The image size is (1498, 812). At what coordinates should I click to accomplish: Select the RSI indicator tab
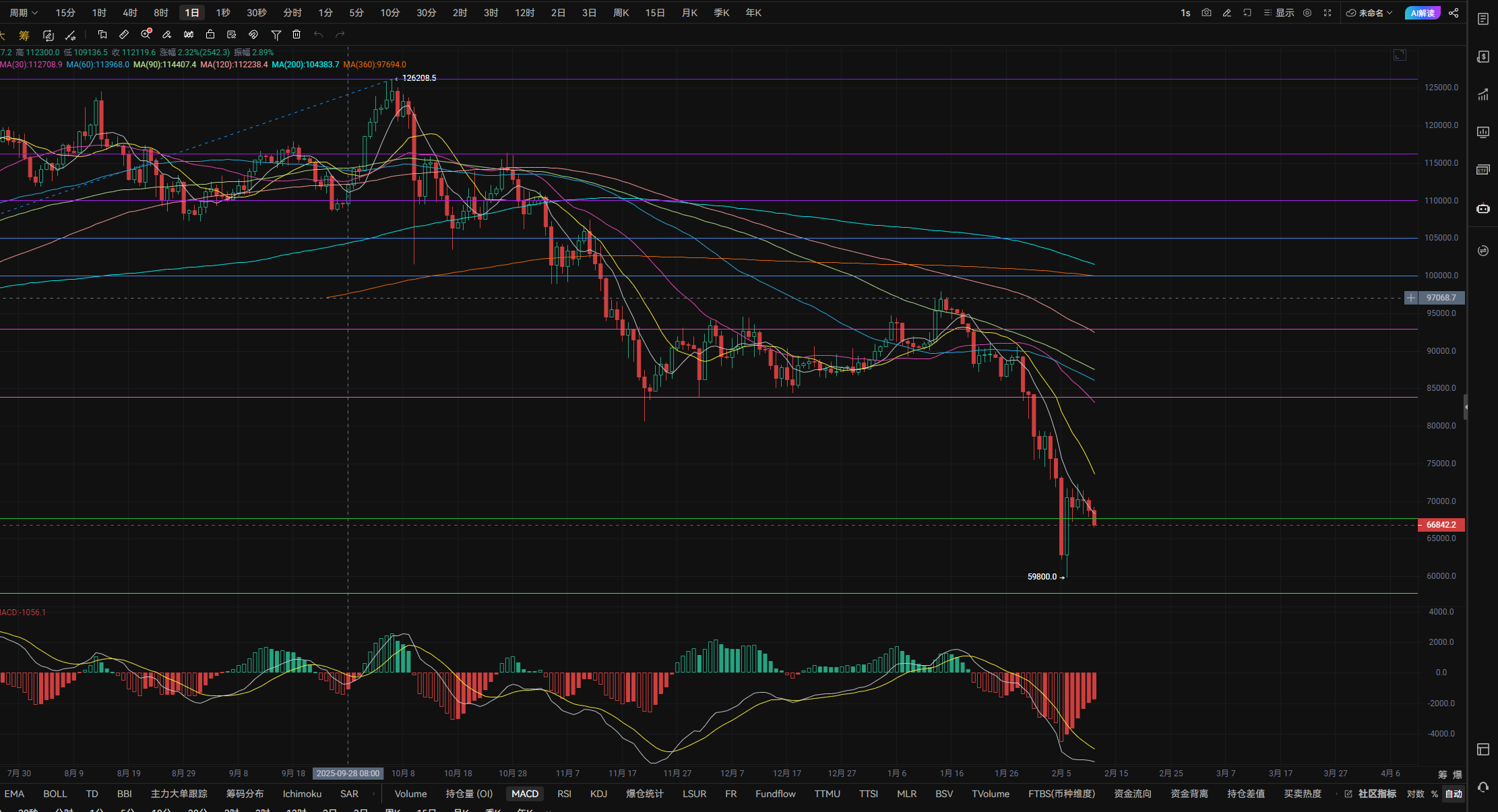pos(564,794)
